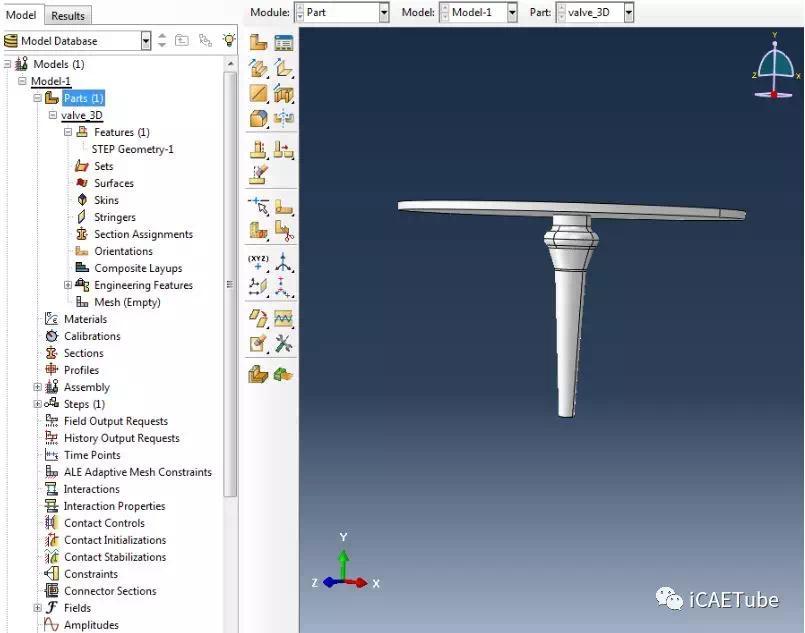Select Mesh (Empty) in the tree

(x=127, y=302)
